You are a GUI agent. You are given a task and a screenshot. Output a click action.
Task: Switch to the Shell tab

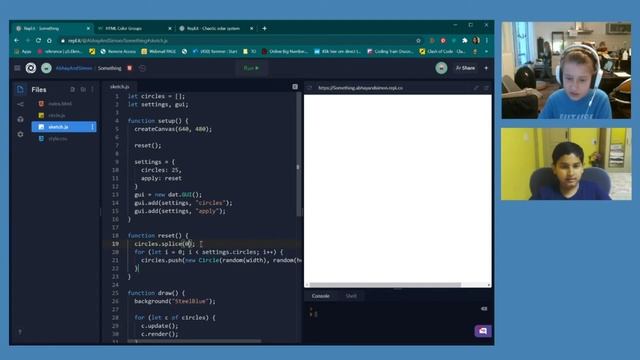click(351, 296)
